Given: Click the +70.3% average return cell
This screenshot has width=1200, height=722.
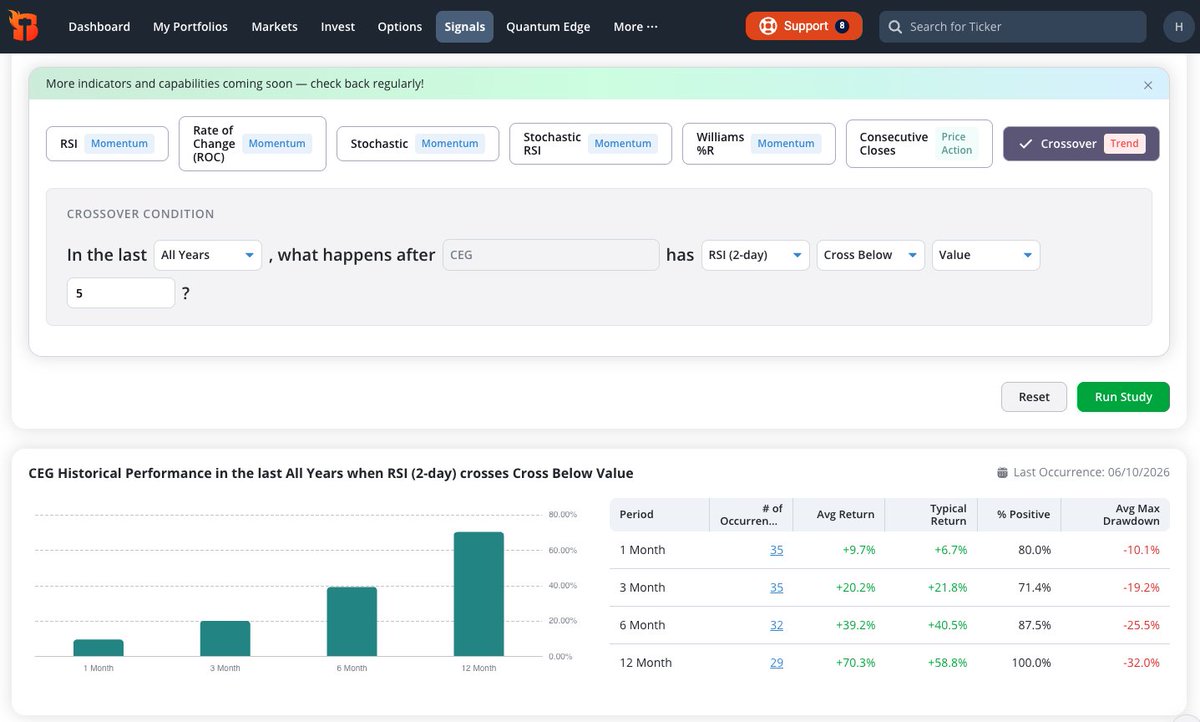Looking at the screenshot, I should pos(856,663).
